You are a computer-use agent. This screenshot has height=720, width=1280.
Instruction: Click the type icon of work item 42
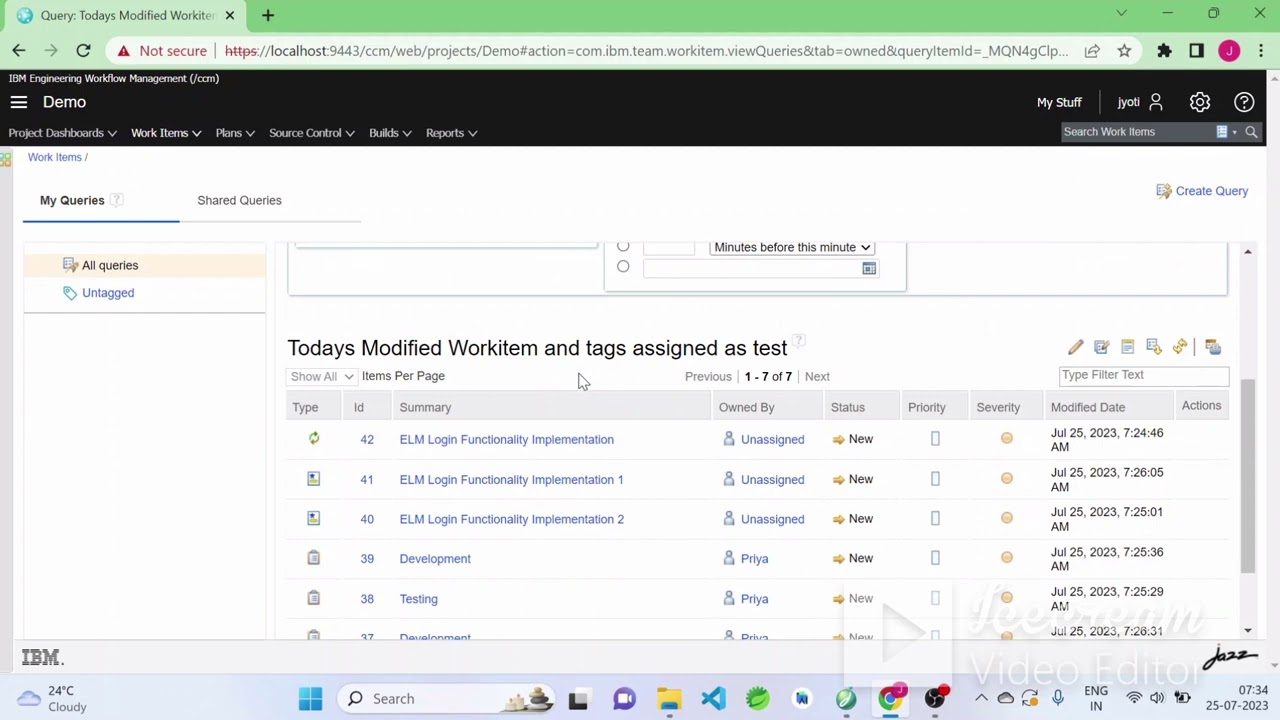(314, 438)
